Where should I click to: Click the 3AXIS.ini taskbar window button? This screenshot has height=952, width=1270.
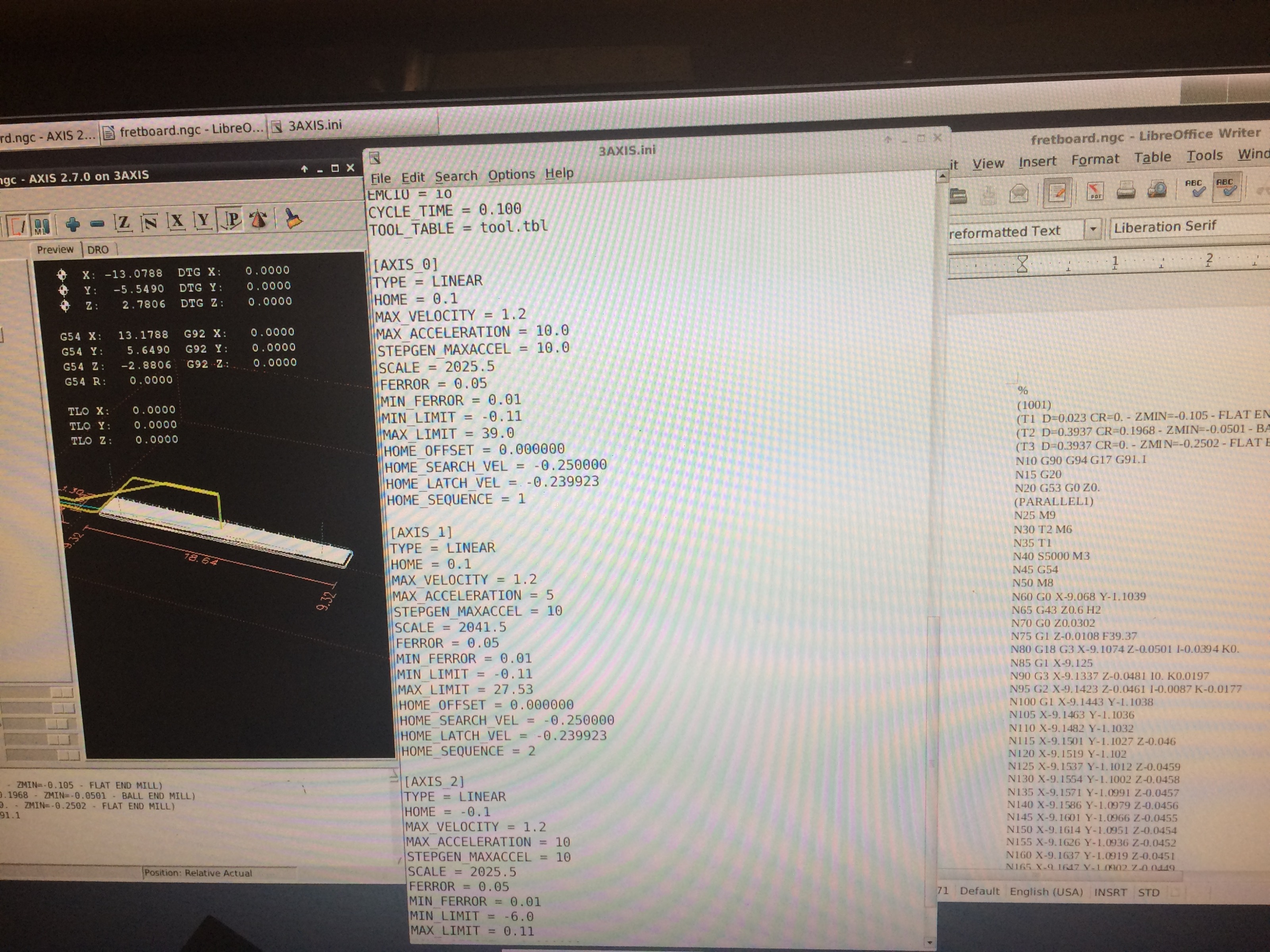point(315,126)
